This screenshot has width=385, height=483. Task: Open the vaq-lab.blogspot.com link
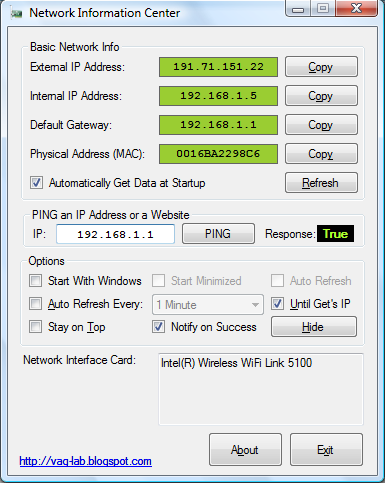click(85, 461)
